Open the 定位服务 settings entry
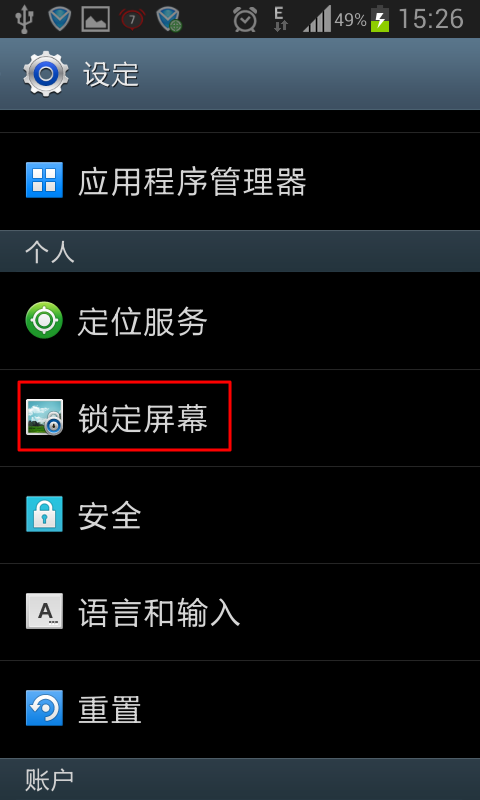The image size is (480, 800). pyautogui.click(x=240, y=321)
